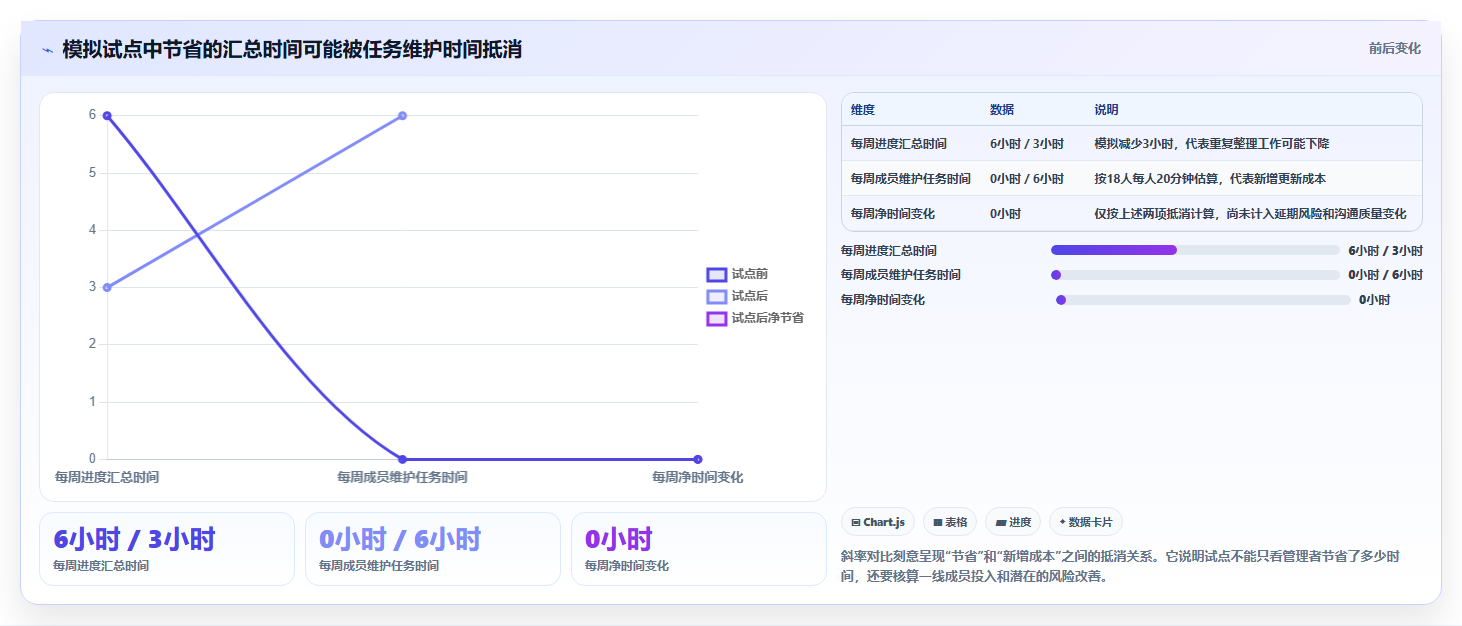Click the icon in the 表格 chip
The width and height of the screenshot is (1462, 626).
(938, 522)
